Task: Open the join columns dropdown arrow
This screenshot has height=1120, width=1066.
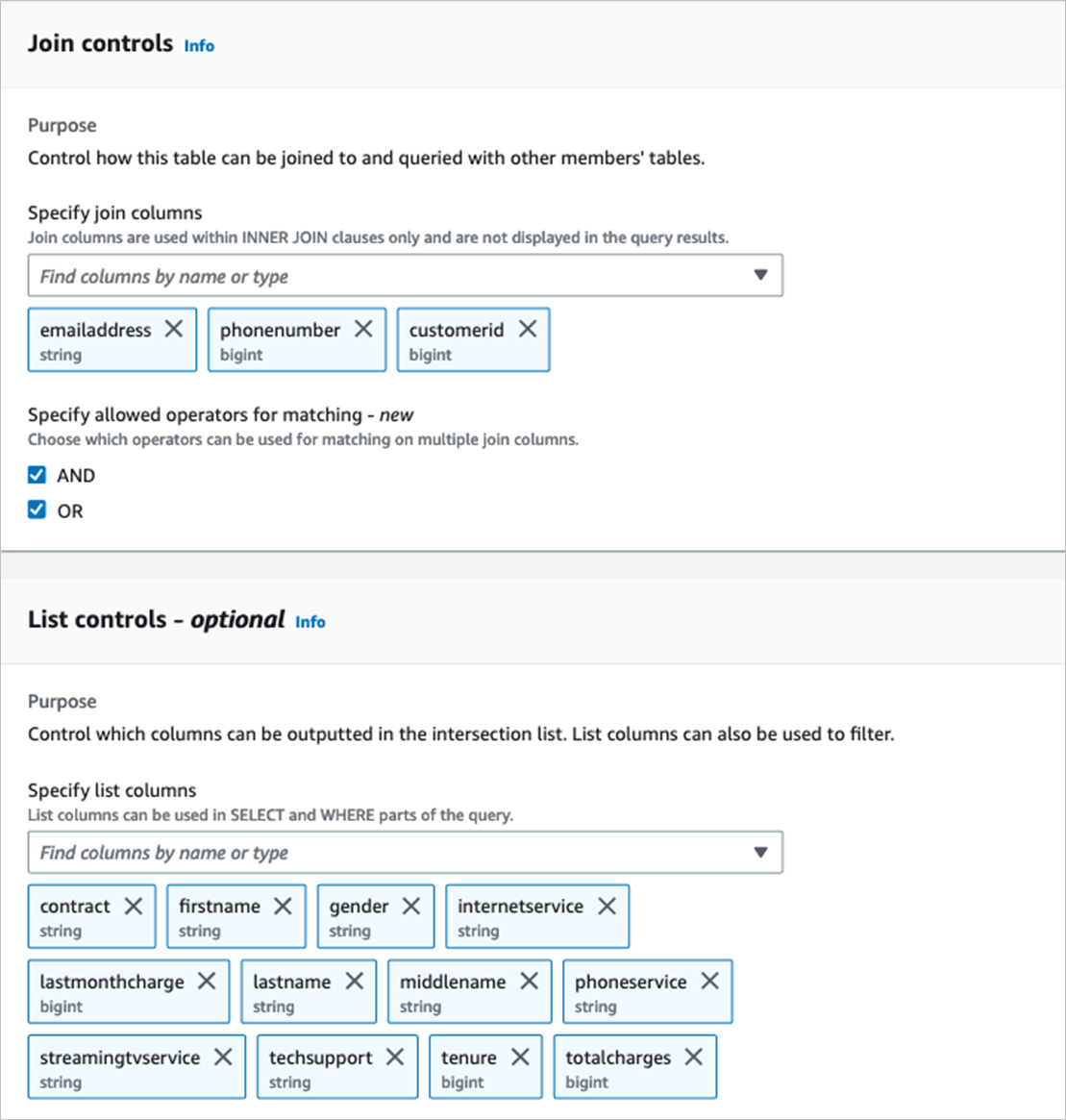Action: [760, 276]
